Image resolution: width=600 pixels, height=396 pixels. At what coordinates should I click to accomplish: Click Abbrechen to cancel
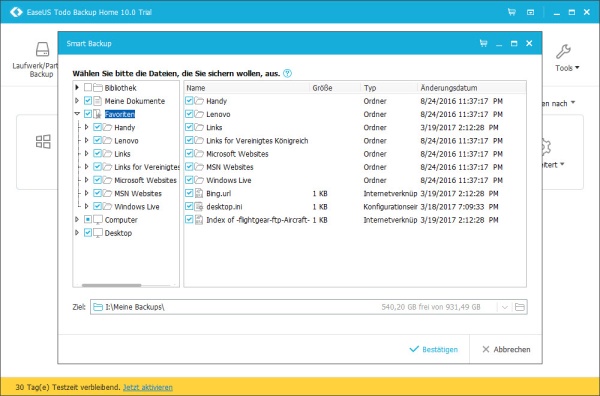[x=506, y=349]
